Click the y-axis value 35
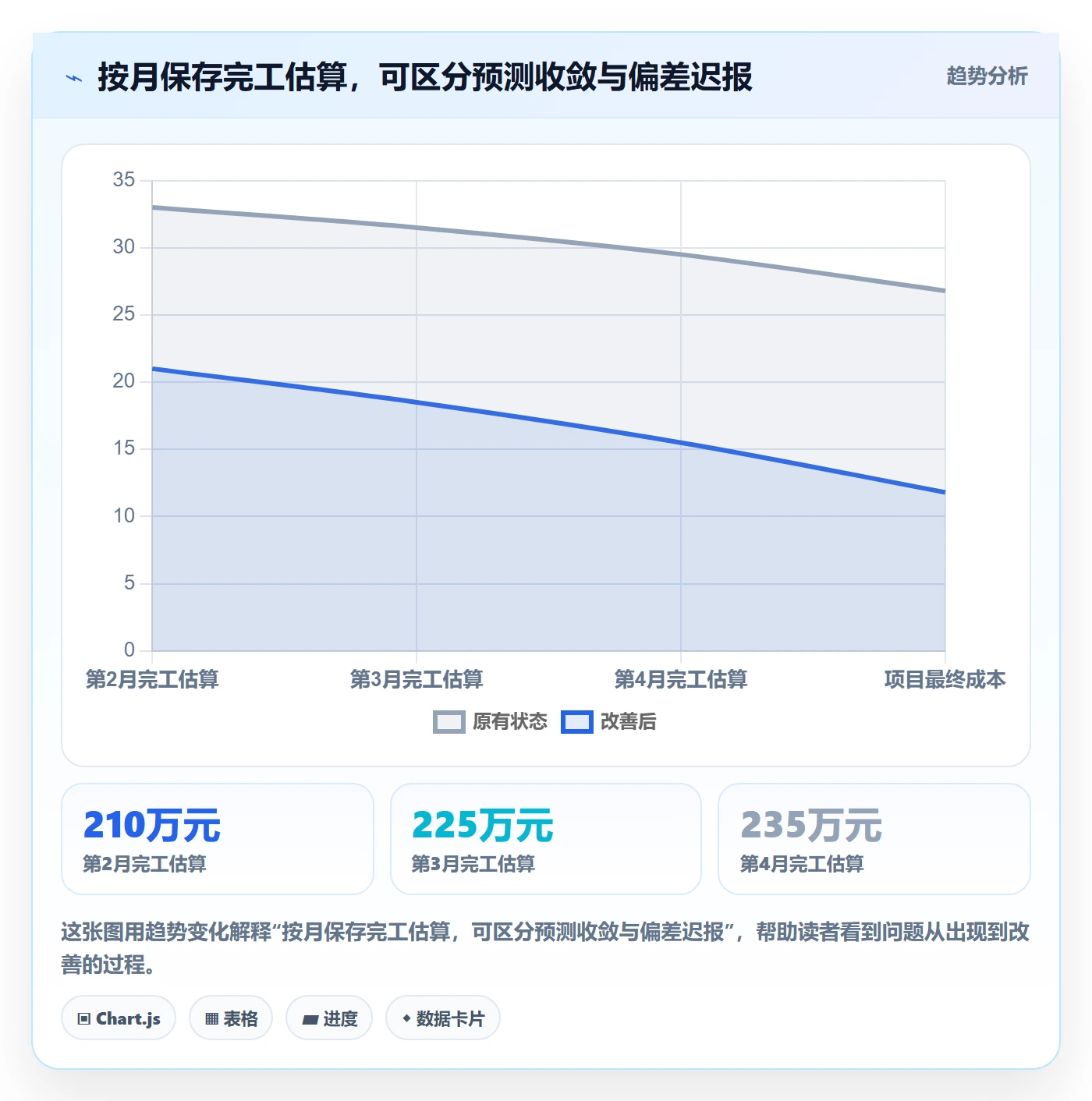This screenshot has width=1092, height=1101. coord(124,180)
